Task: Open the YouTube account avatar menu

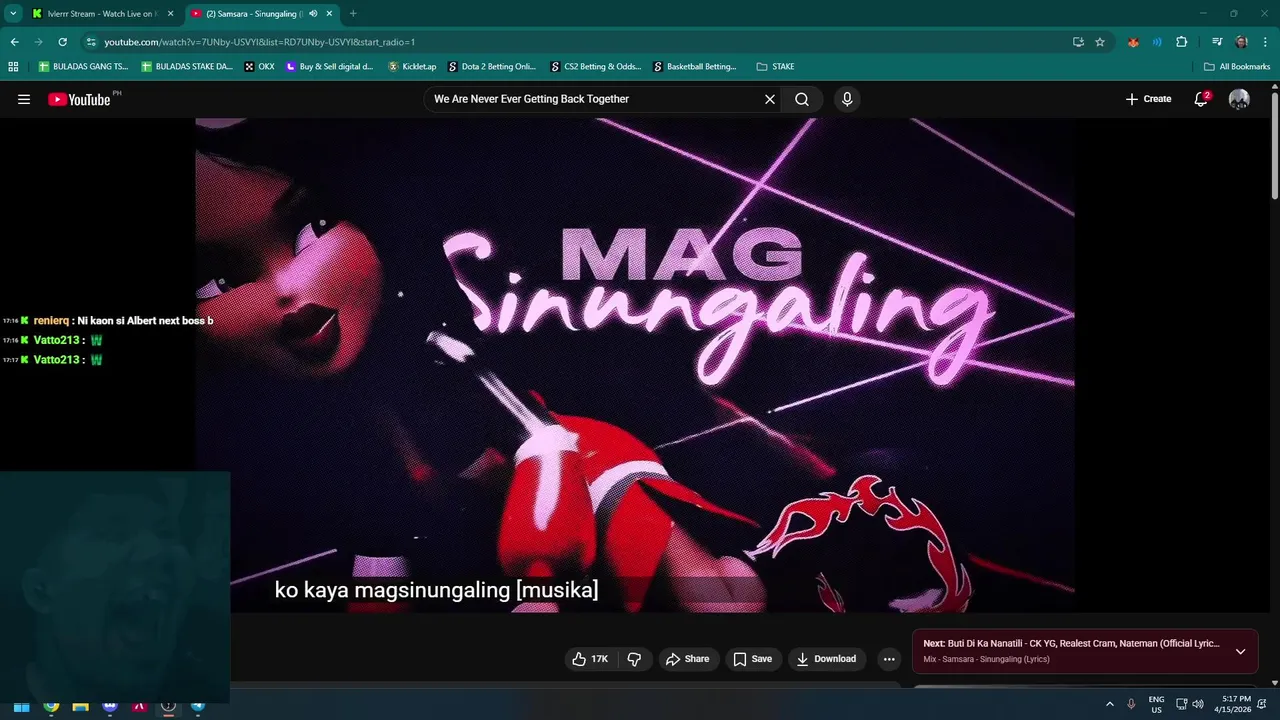Action: (1239, 99)
